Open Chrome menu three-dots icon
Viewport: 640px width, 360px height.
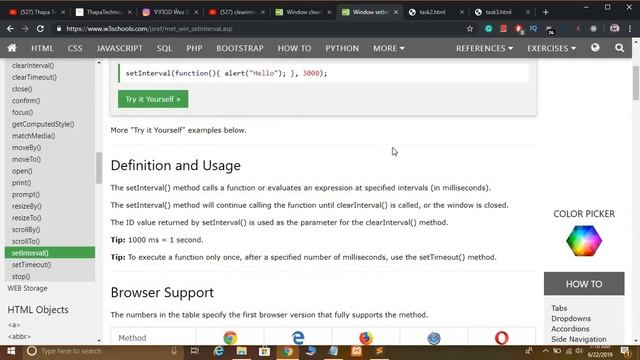tap(630, 29)
